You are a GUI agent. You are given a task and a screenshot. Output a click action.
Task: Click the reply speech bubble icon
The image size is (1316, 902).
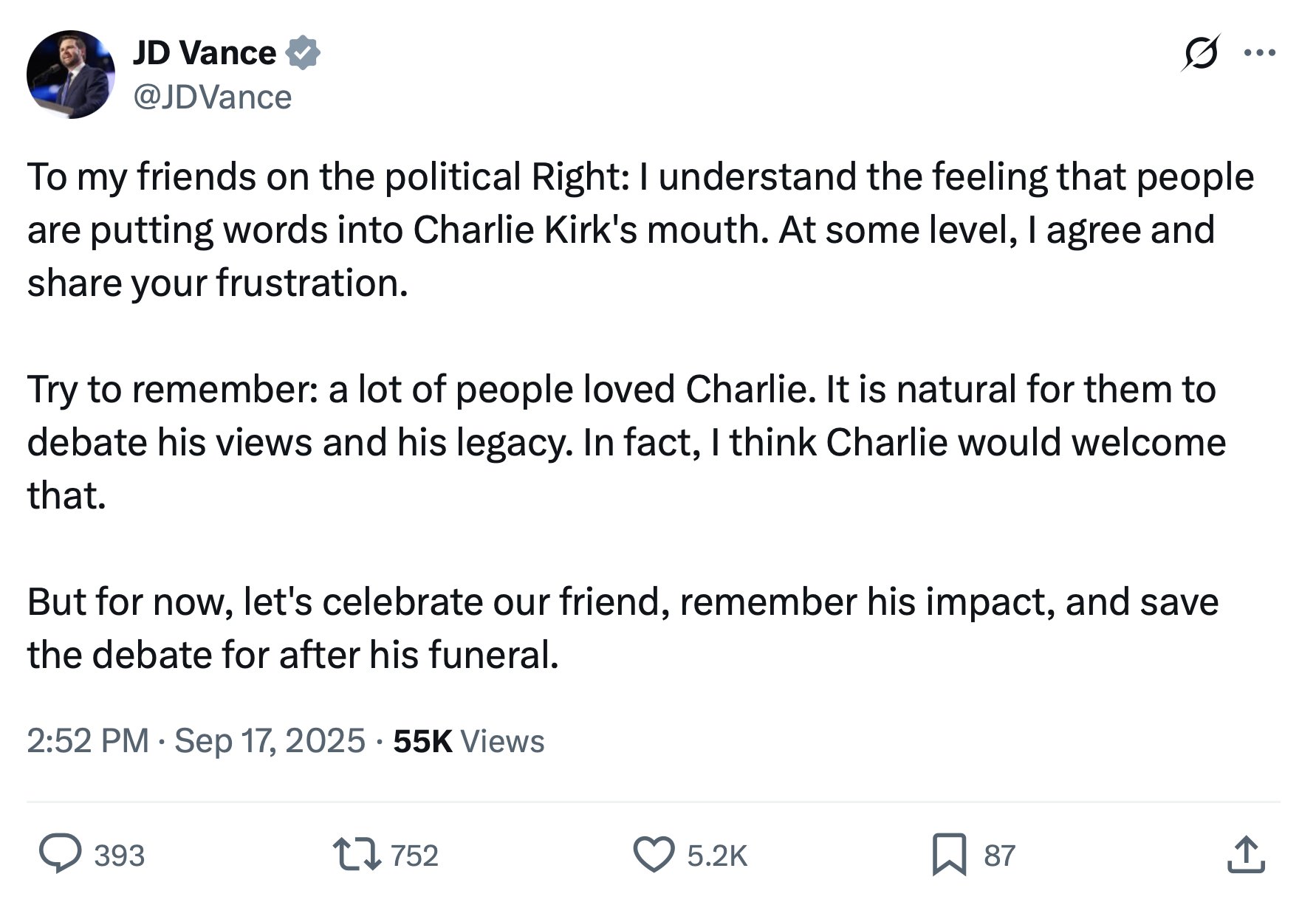click(60, 854)
